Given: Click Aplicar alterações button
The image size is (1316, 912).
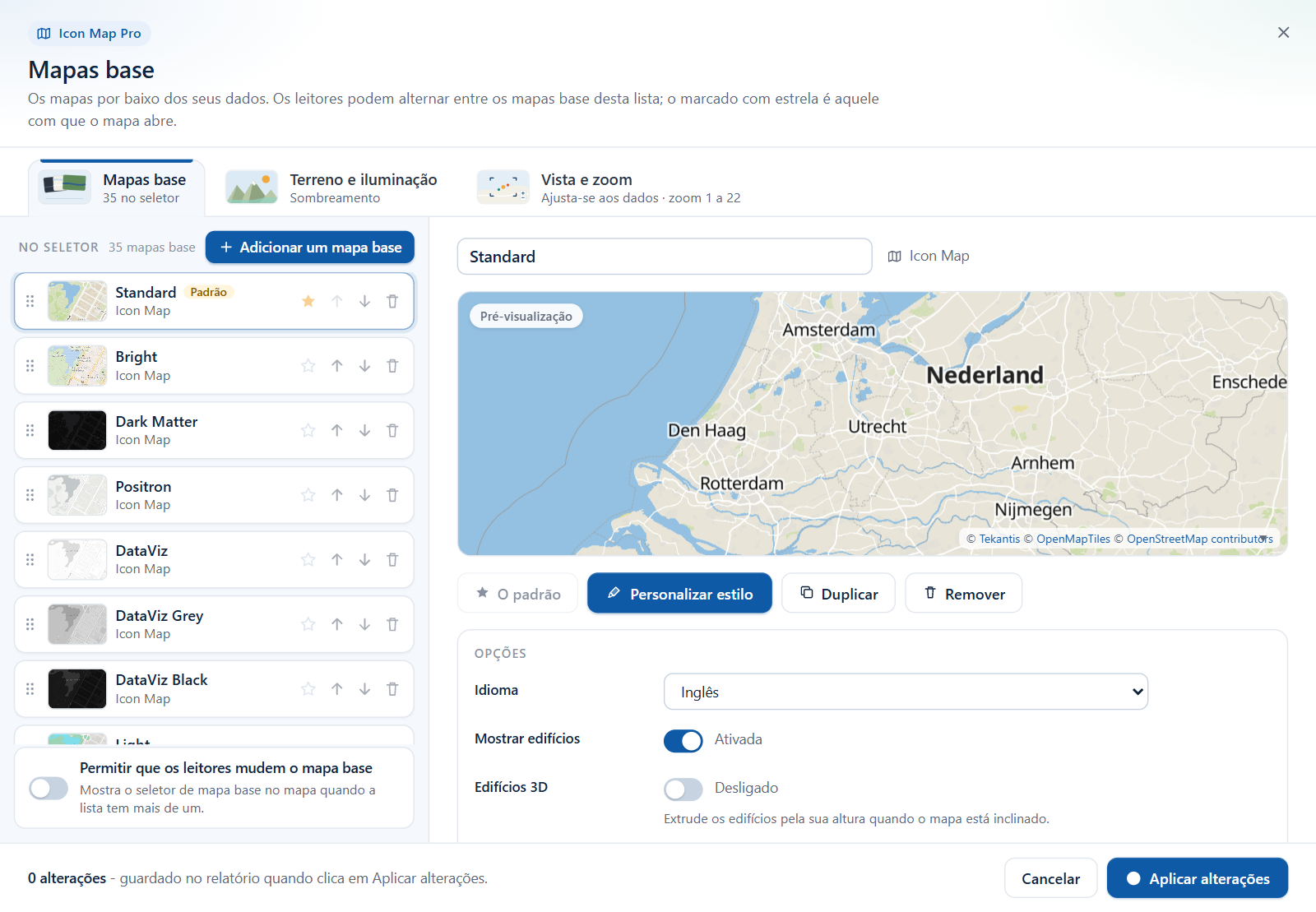Looking at the screenshot, I should point(1198,878).
